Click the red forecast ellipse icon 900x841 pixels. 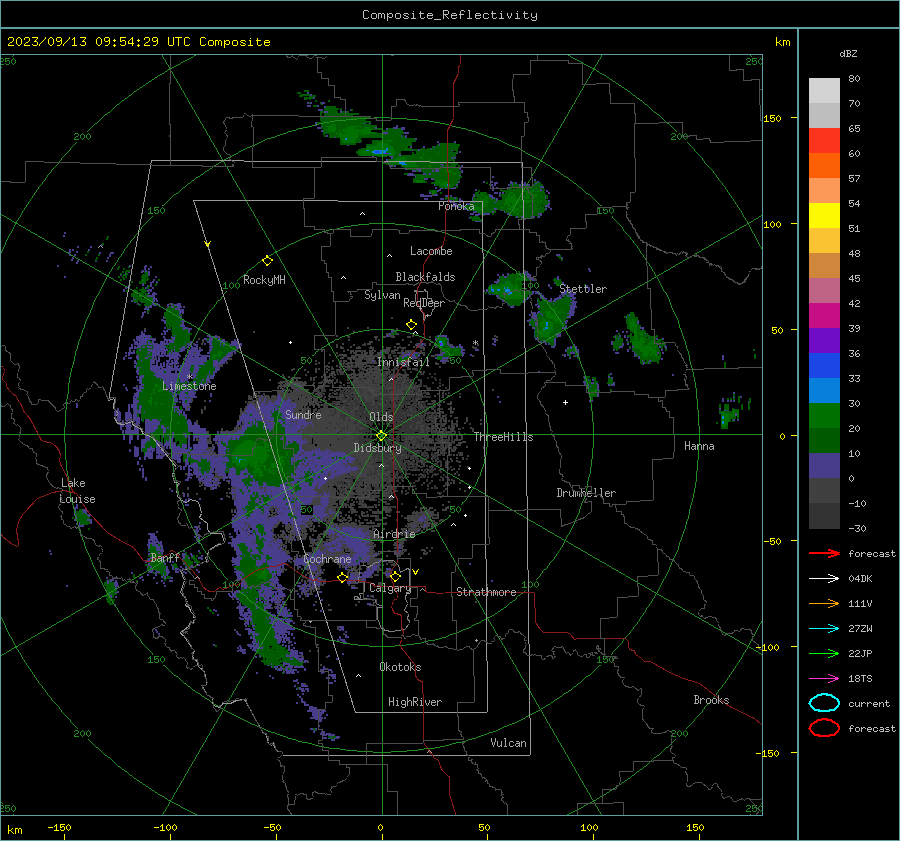tap(824, 728)
